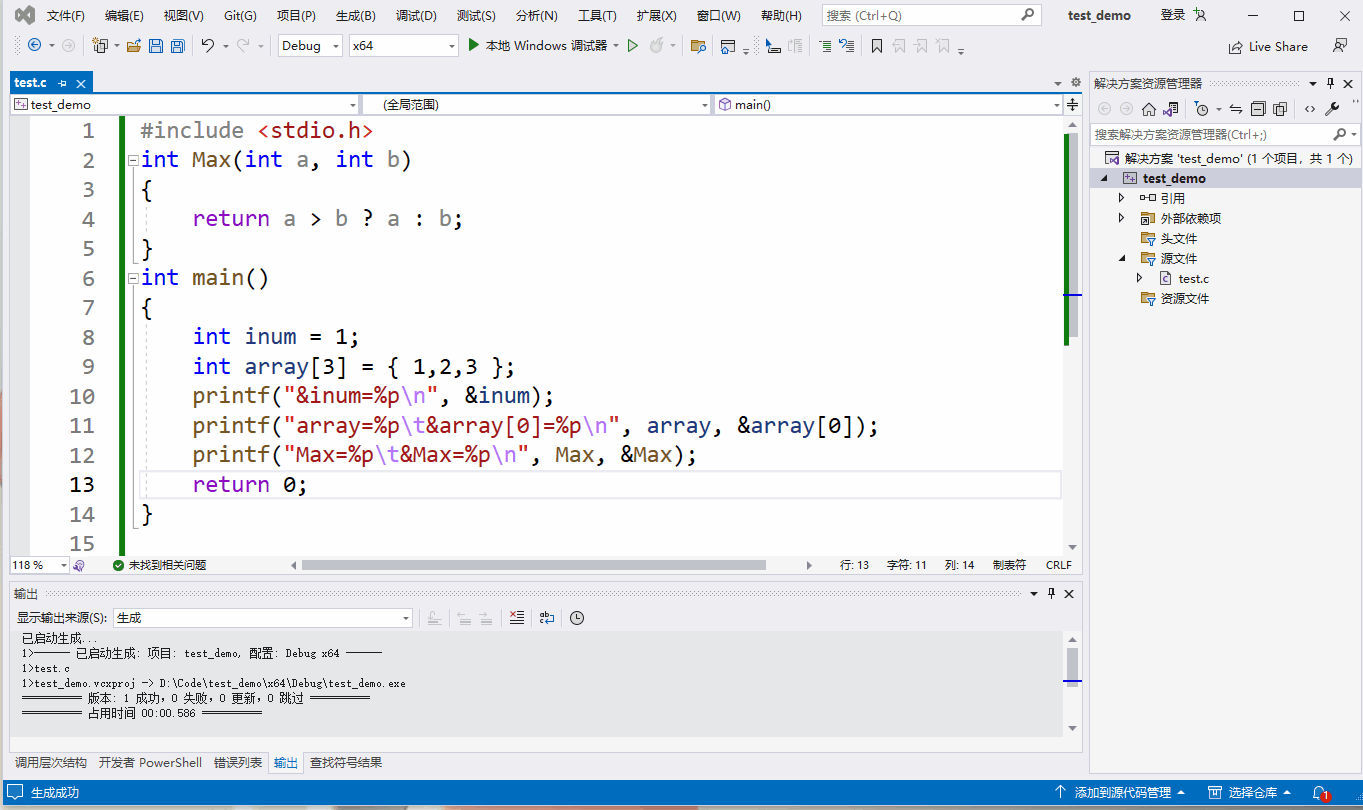This screenshot has width=1363, height=810.
Task: Toggle bookmark on current line
Action: 876,46
